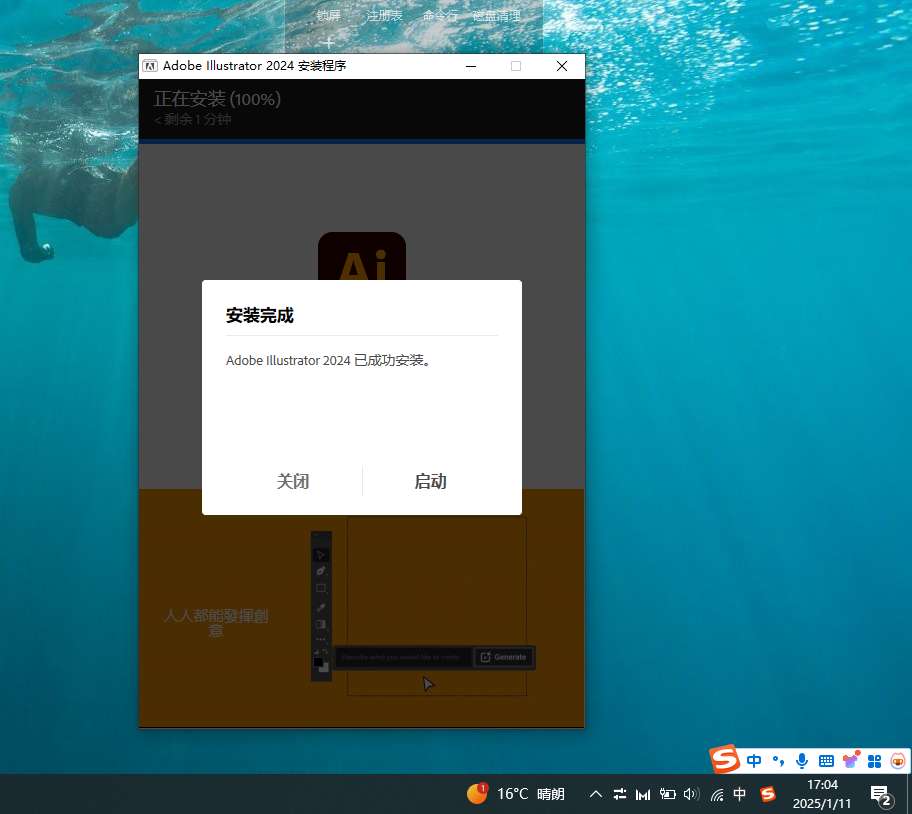Open the weather widget showing 16°C 晴朗

(x=516, y=794)
